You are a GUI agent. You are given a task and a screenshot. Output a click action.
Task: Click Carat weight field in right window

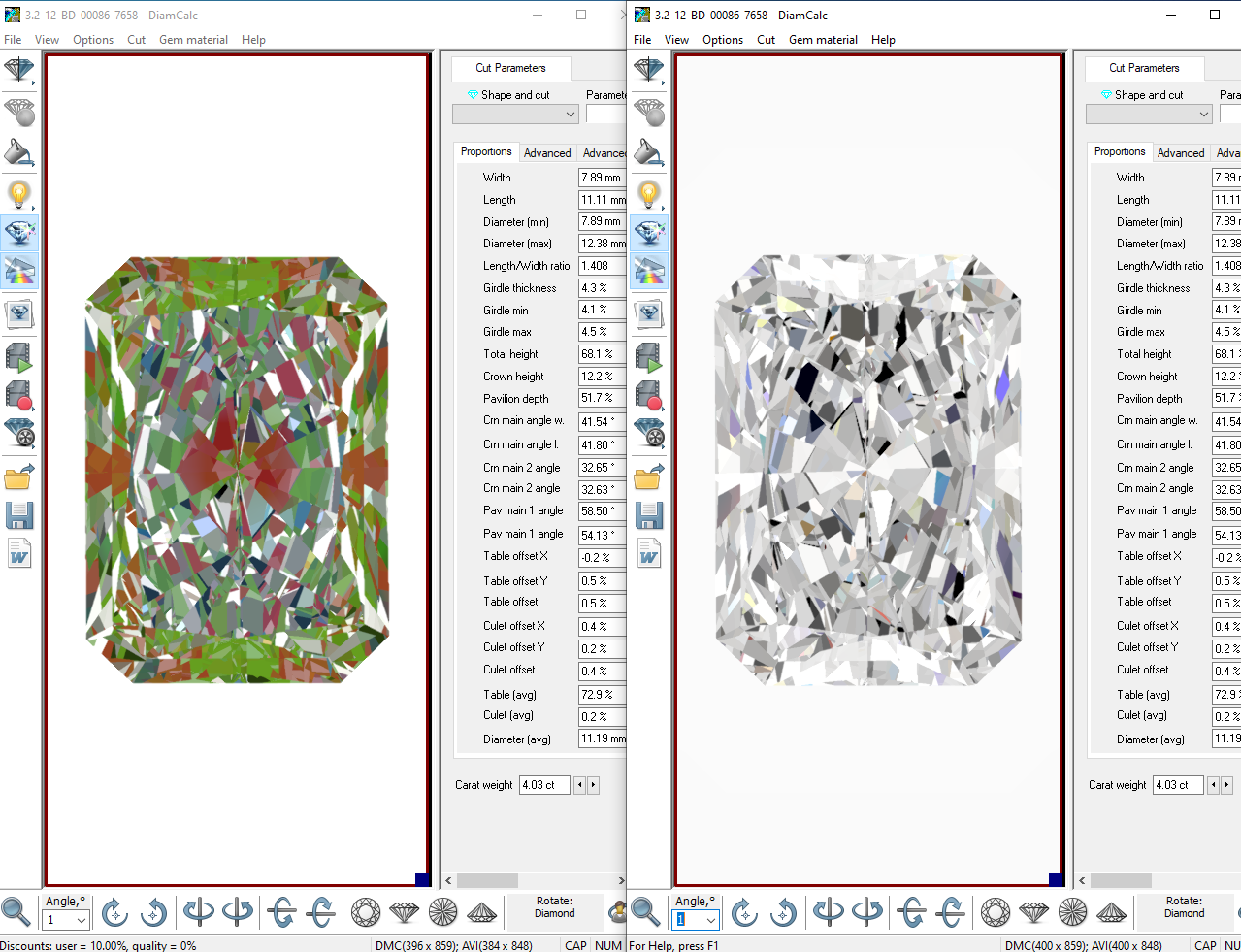pyautogui.click(x=1178, y=785)
